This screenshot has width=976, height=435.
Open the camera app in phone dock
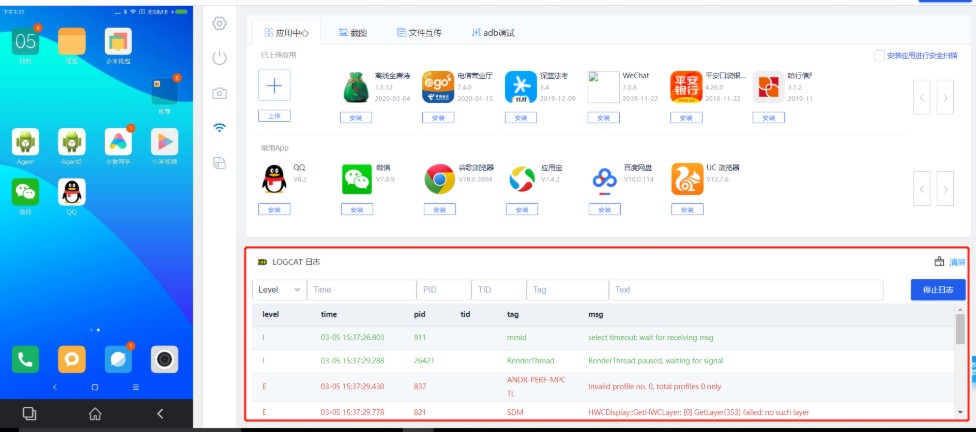164,359
